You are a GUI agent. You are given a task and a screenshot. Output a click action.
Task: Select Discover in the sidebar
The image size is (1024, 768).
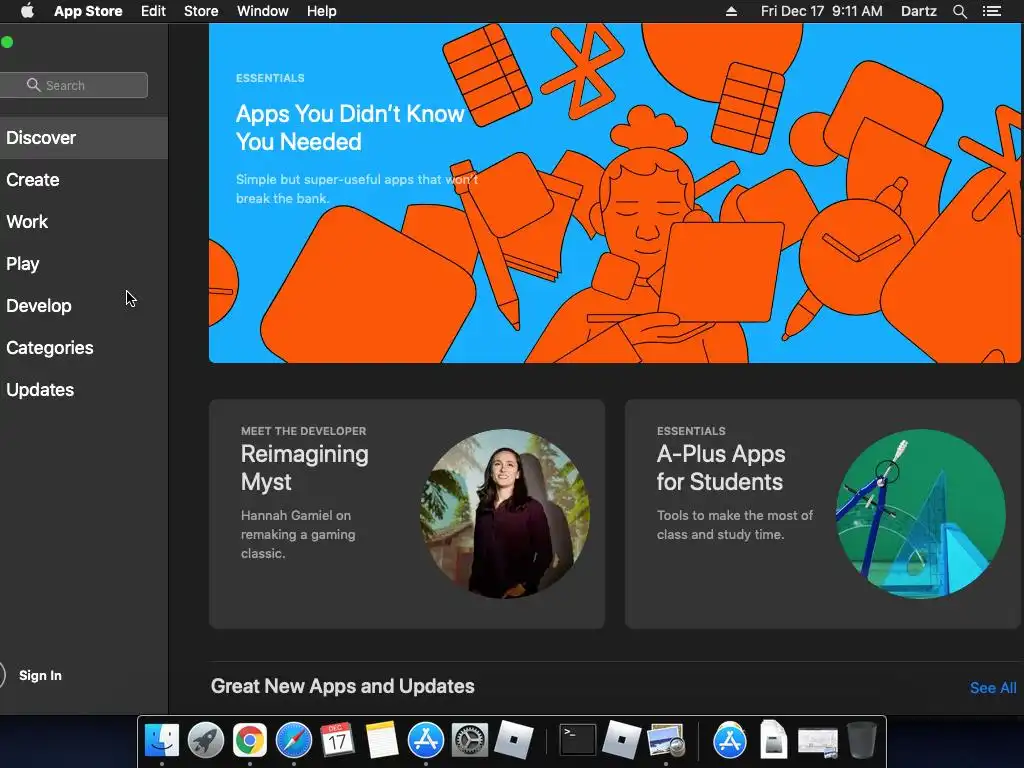click(84, 138)
